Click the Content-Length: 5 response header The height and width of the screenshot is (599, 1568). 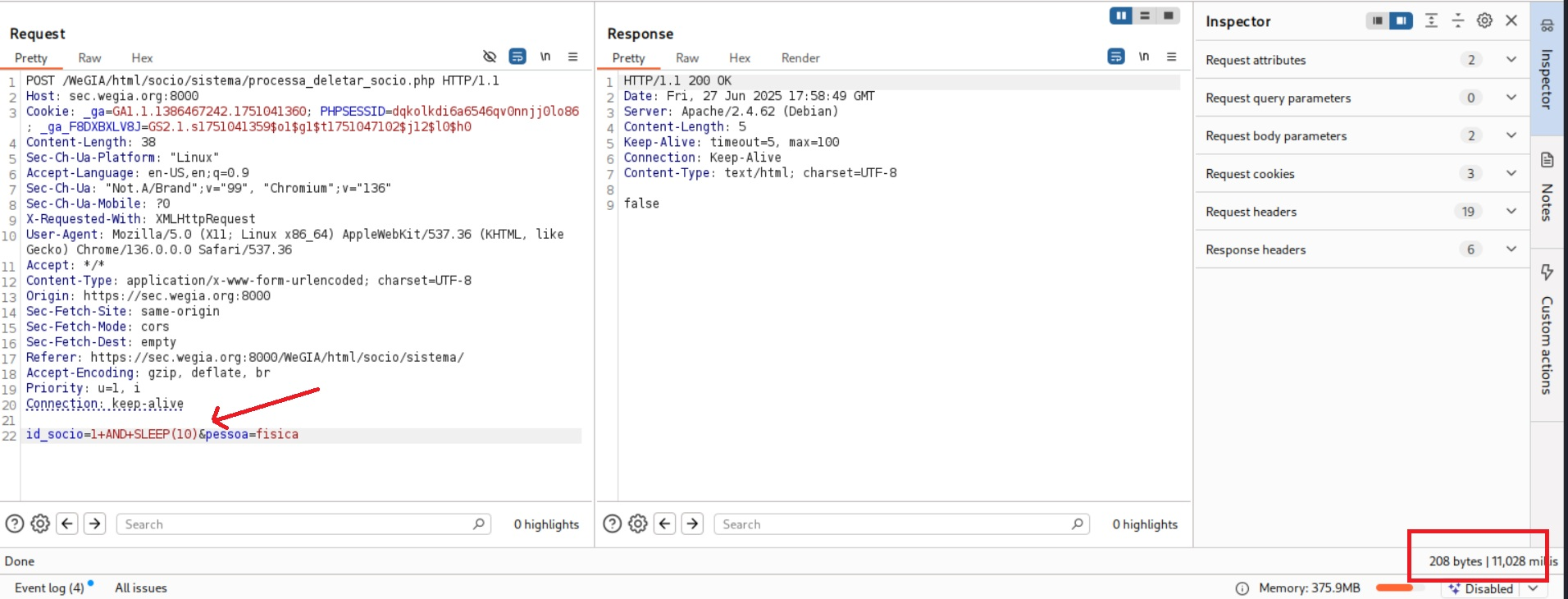point(685,126)
